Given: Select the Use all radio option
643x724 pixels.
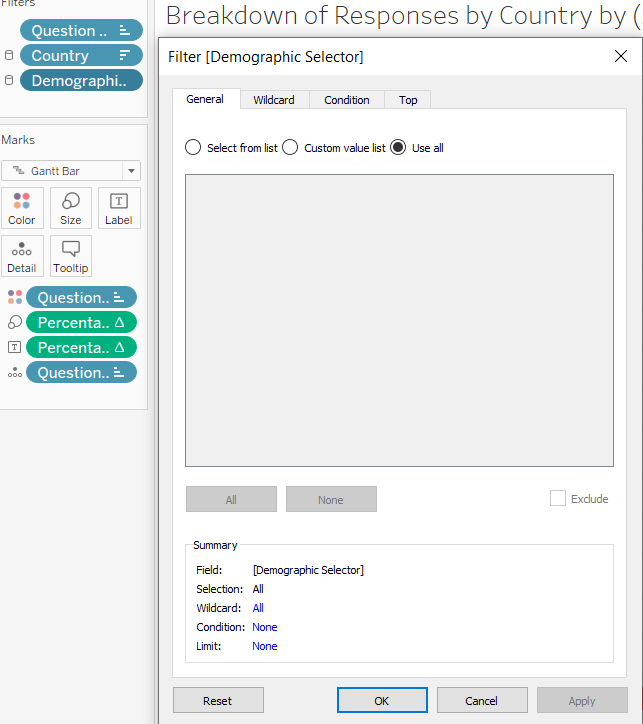Looking at the screenshot, I should pos(398,148).
